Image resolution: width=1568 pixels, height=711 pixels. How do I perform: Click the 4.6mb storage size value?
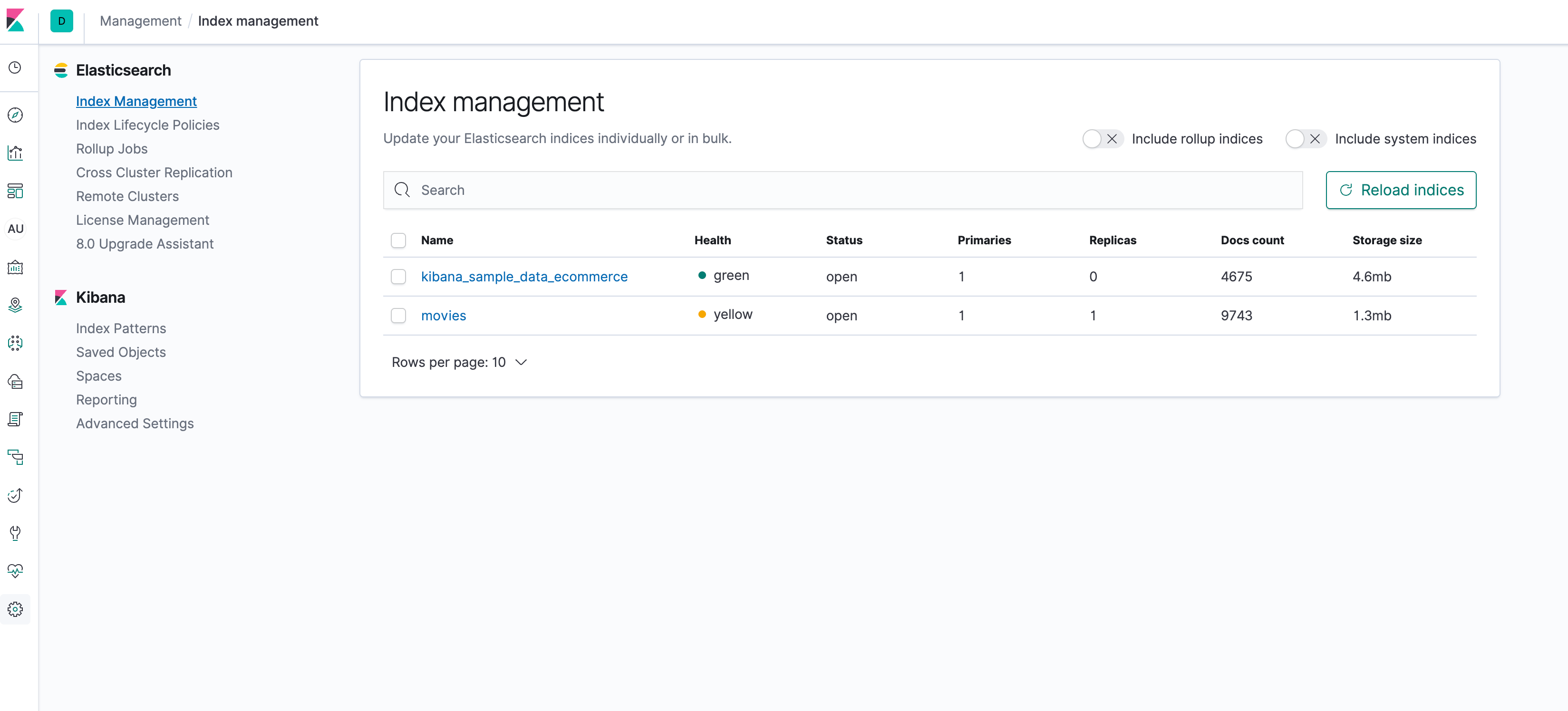[x=1372, y=276]
